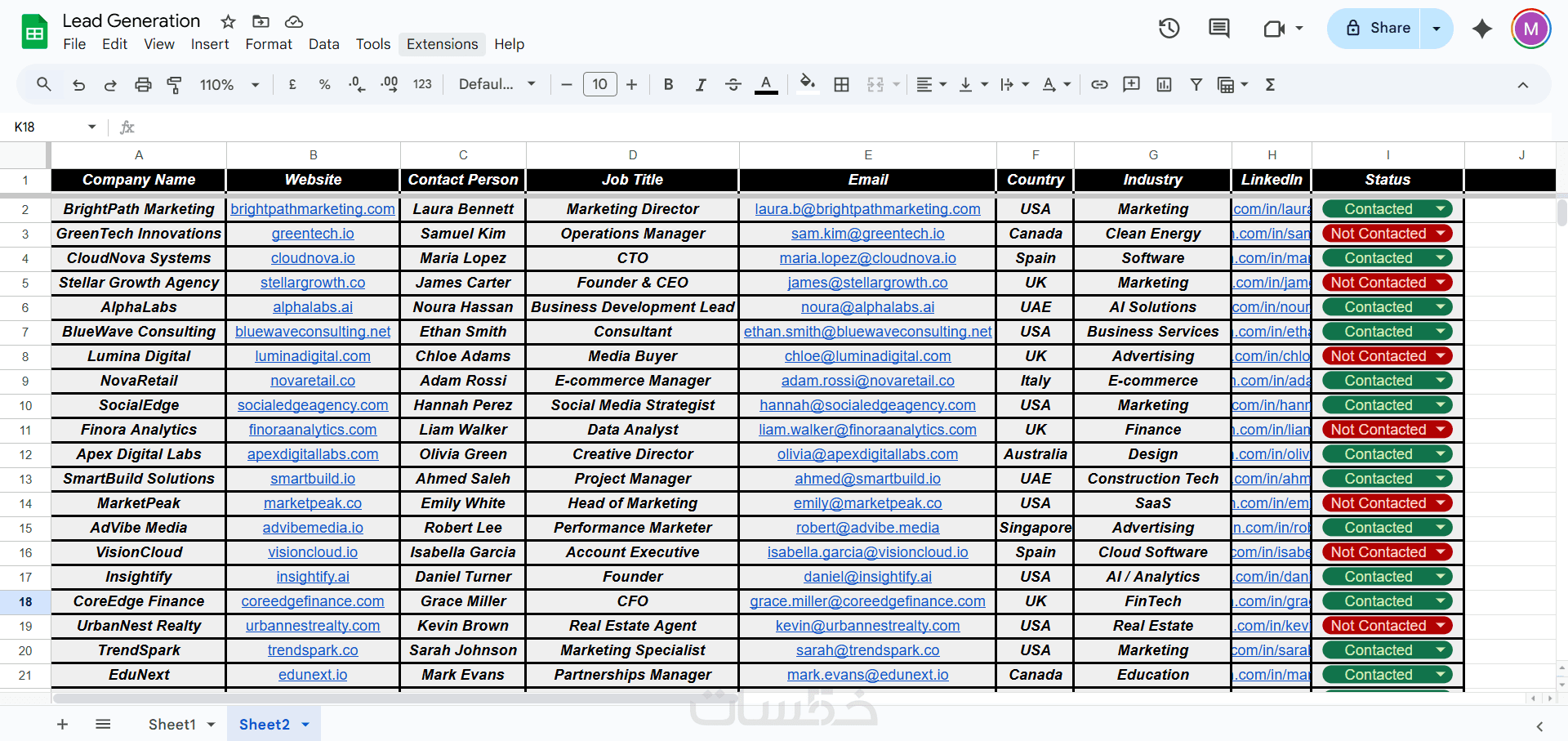Open the Data menu

[x=324, y=44]
